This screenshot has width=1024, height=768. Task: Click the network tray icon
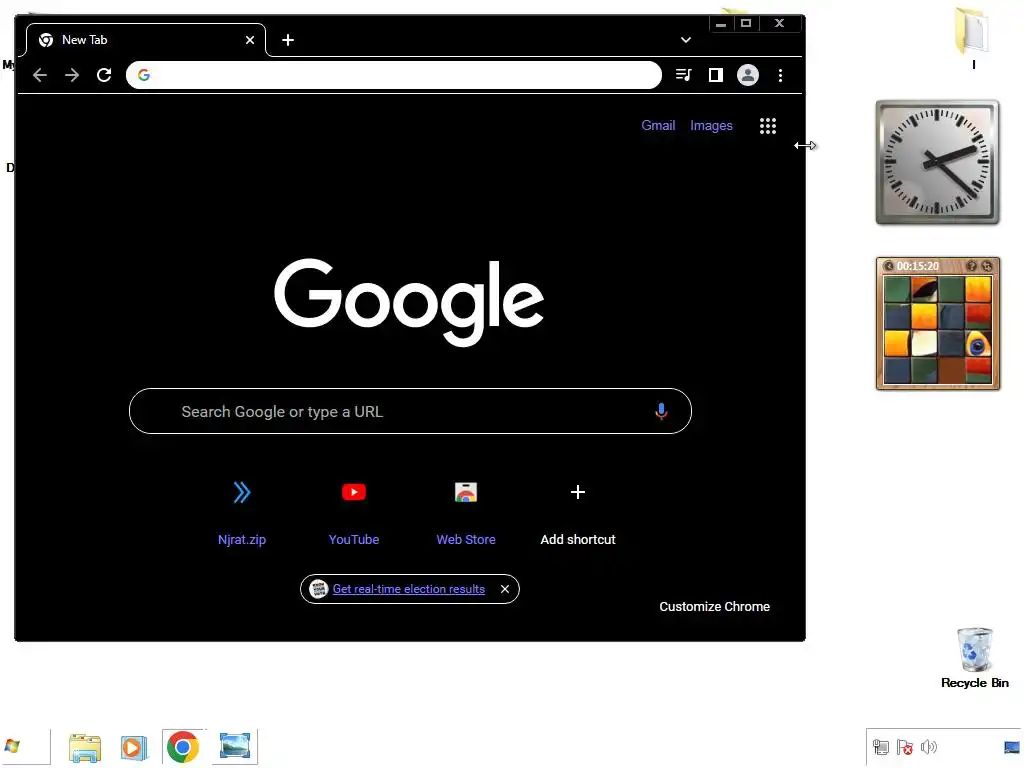[880, 746]
